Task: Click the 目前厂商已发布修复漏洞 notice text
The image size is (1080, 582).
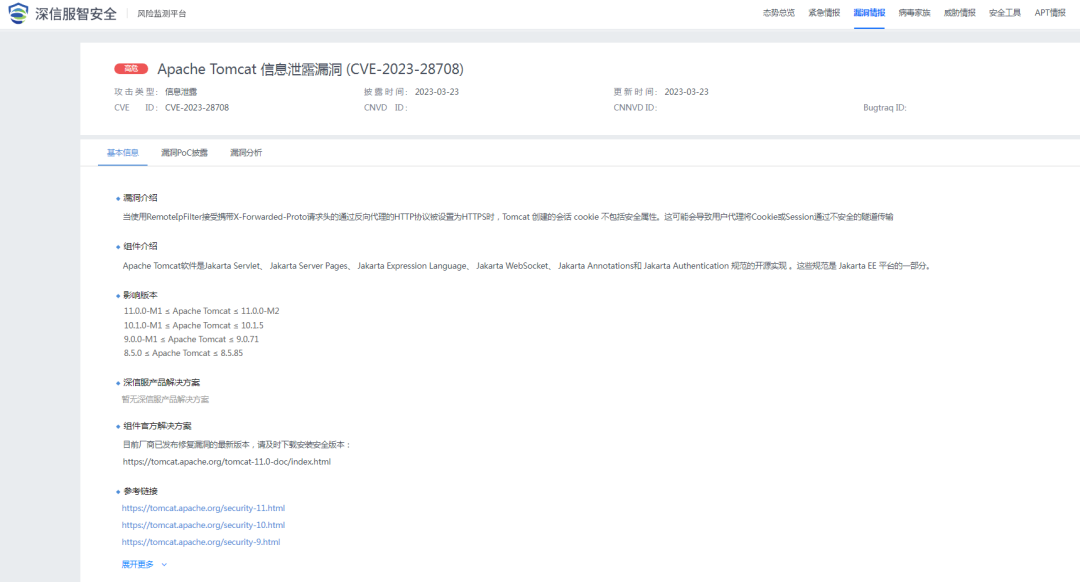Action: pyautogui.click(x=236, y=445)
